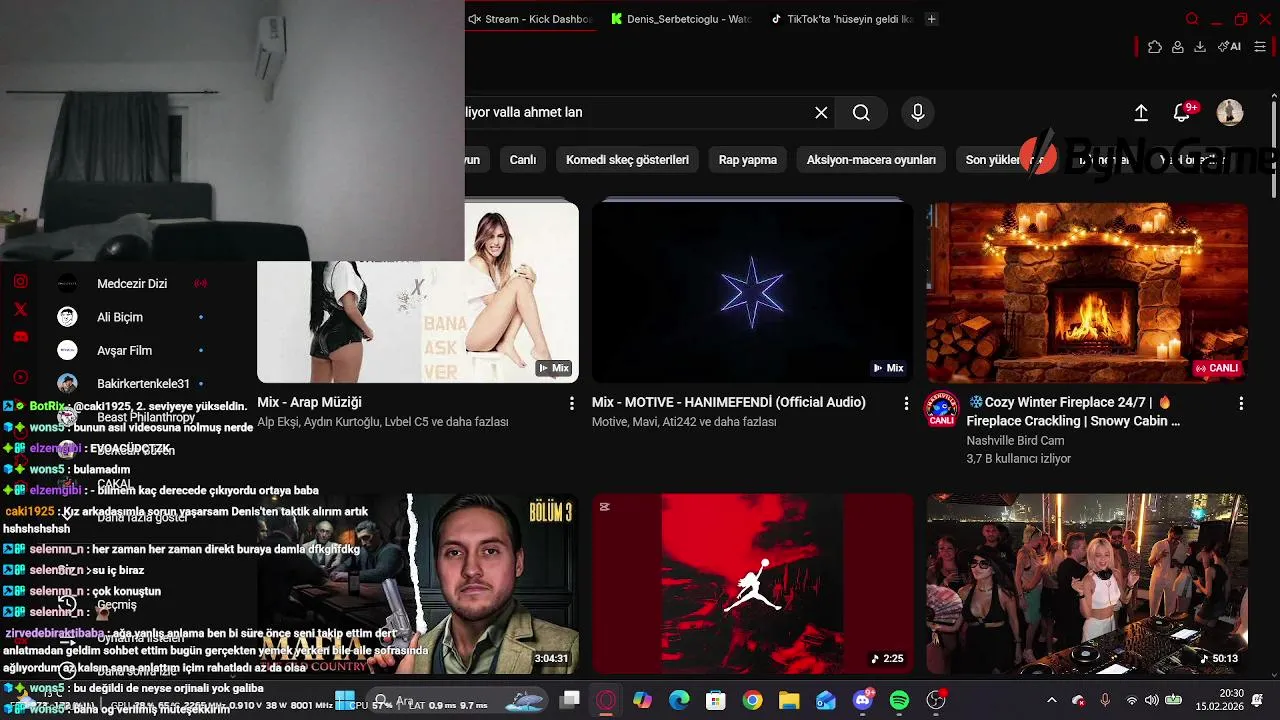Screen dimensions: 1280x720
Task: Open the Bölüm 3 Mafia video thumbnail
Action: (x=418, y=583)
